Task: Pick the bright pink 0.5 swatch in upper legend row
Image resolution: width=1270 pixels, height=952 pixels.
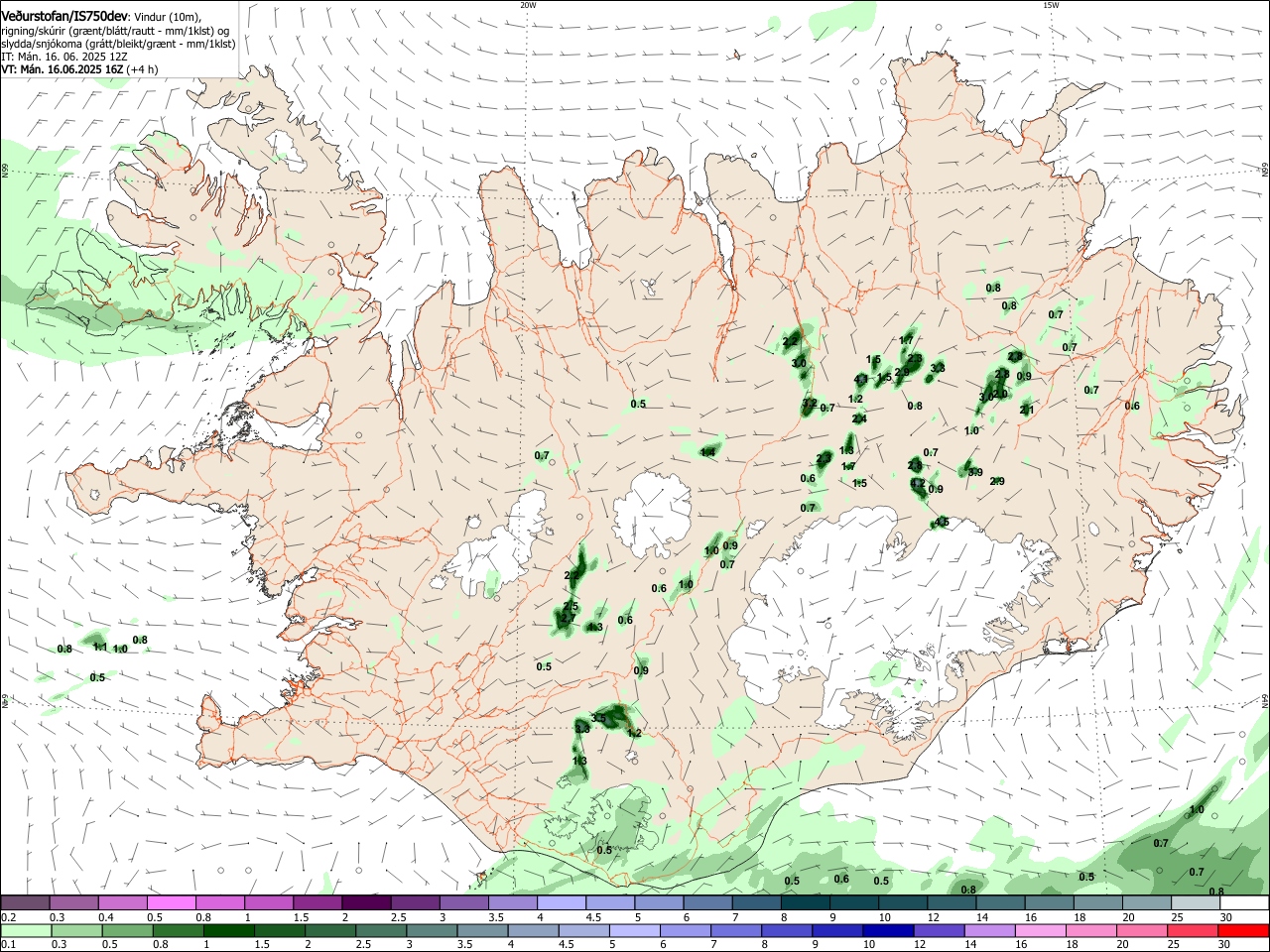Action: 171,902
